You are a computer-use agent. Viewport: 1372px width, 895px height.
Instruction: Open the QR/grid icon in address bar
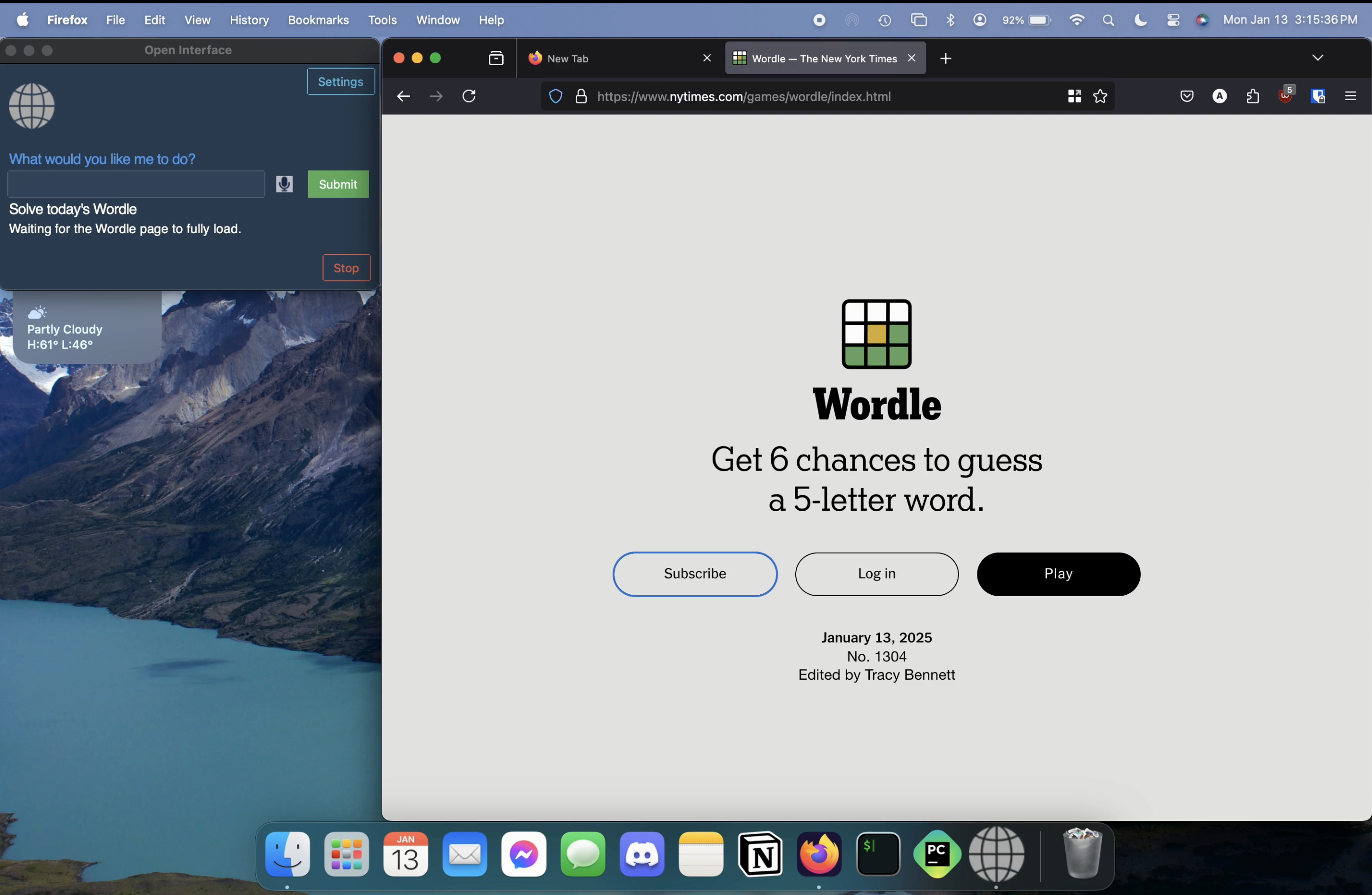click(x=1074, y=96)
